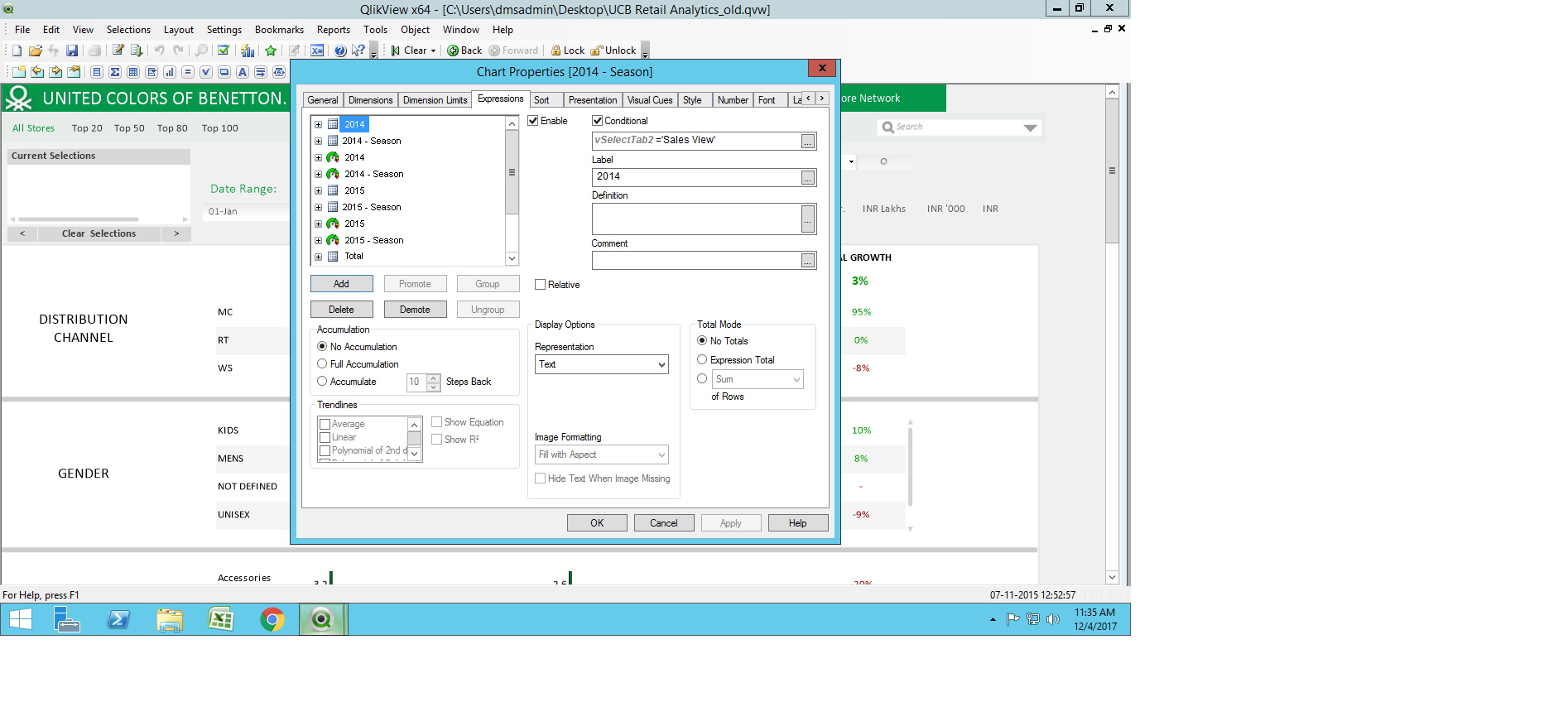Screen dimensions: 1568x707
Task: Create a Table Box grid icon
Action: 133,72
